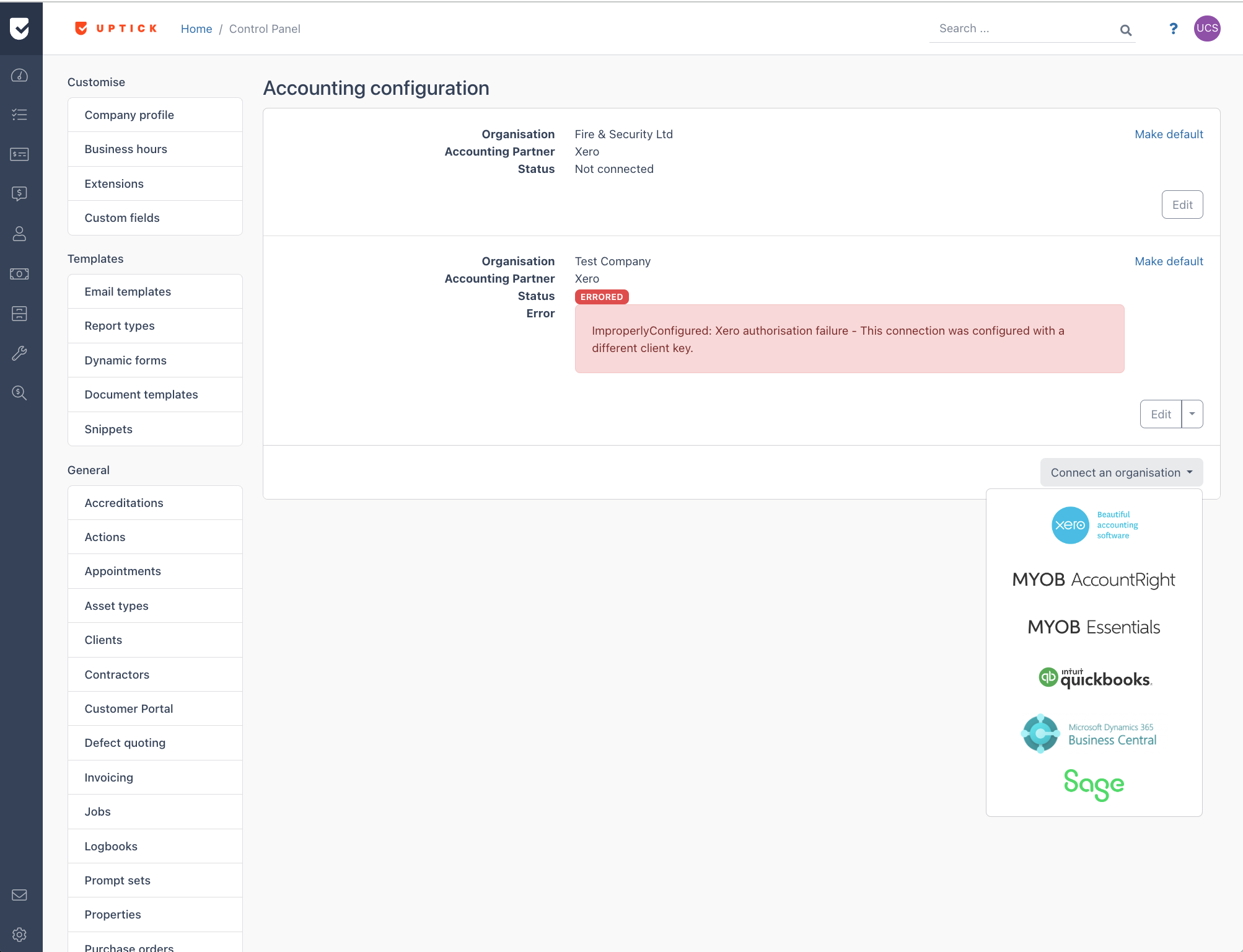Open Snippets
This screenshot has height=952, width=1243.
(x=155, y=430)
